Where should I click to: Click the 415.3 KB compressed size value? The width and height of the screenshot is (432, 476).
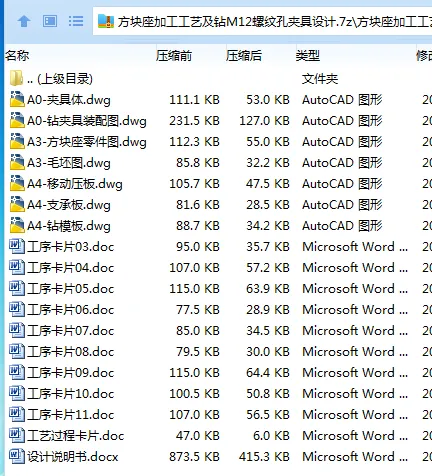click(264, 457)
